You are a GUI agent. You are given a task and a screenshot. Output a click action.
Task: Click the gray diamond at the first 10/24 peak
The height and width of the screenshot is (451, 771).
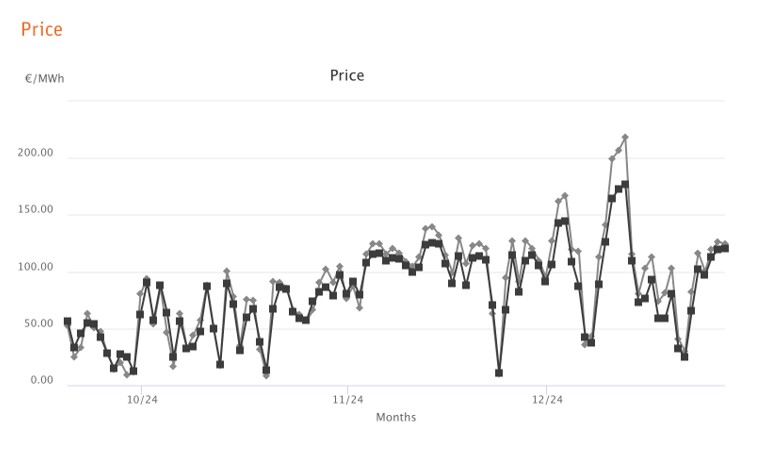click(146, 279)
